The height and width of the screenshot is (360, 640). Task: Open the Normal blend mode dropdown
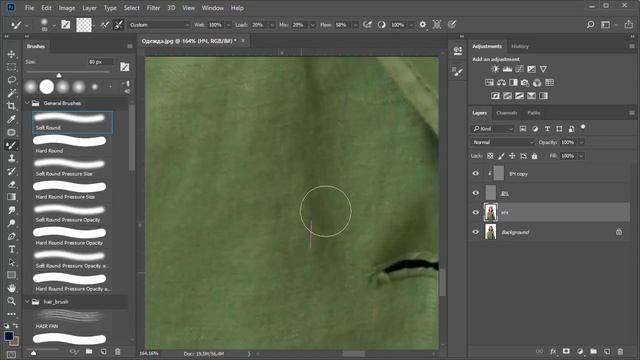(x=502, y=142)
